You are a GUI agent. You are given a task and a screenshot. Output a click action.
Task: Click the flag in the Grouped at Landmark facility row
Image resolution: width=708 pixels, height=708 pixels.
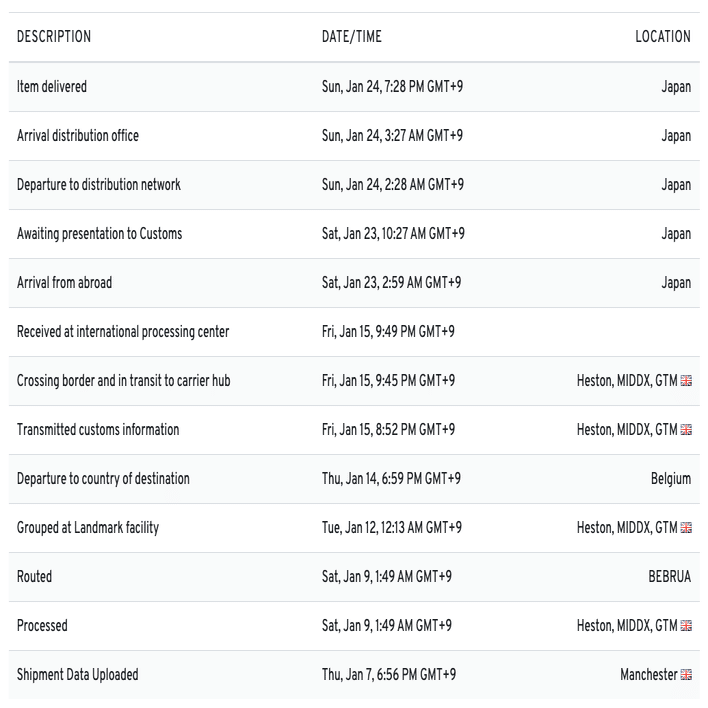pos(685,528)
